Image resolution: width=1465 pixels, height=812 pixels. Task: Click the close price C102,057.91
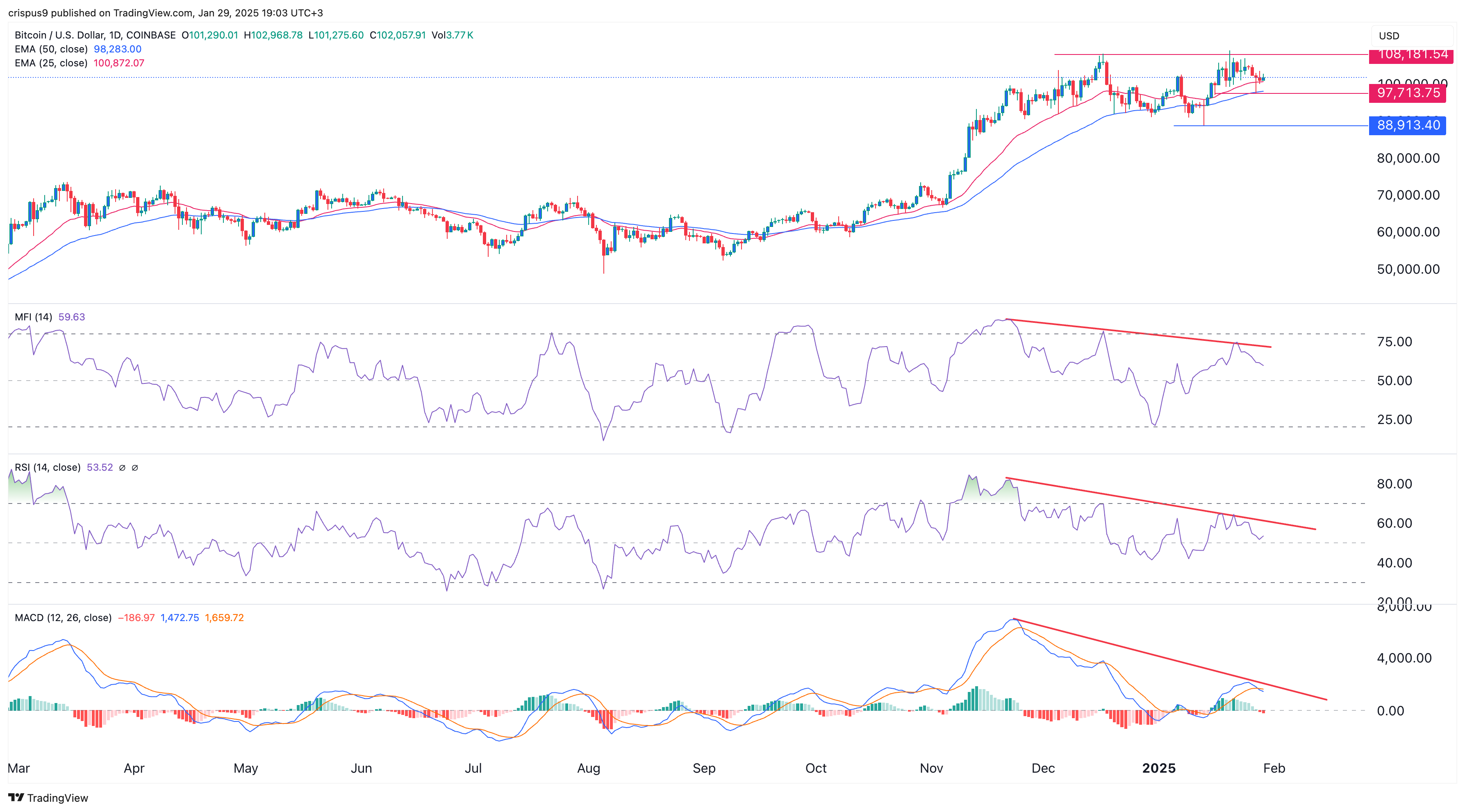tap(398, 35)
